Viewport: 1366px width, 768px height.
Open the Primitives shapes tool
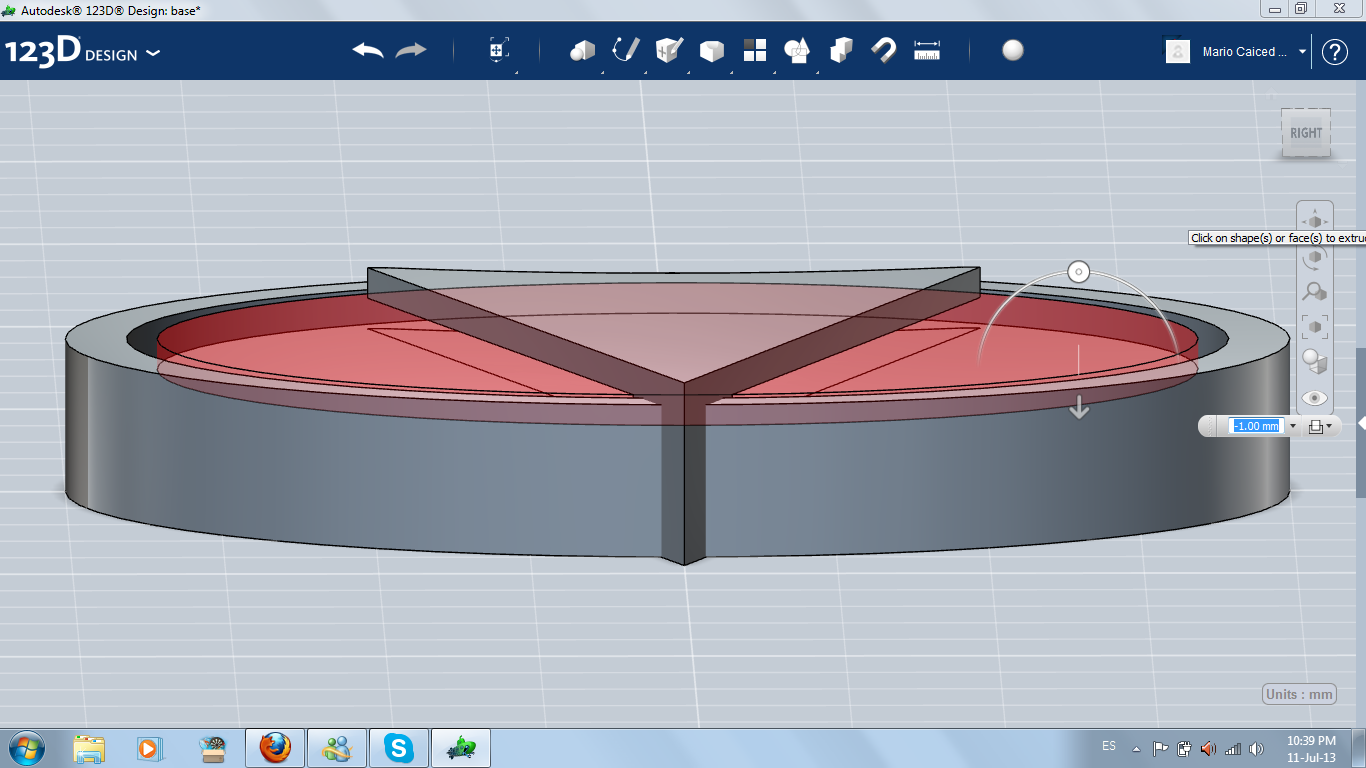582,50
